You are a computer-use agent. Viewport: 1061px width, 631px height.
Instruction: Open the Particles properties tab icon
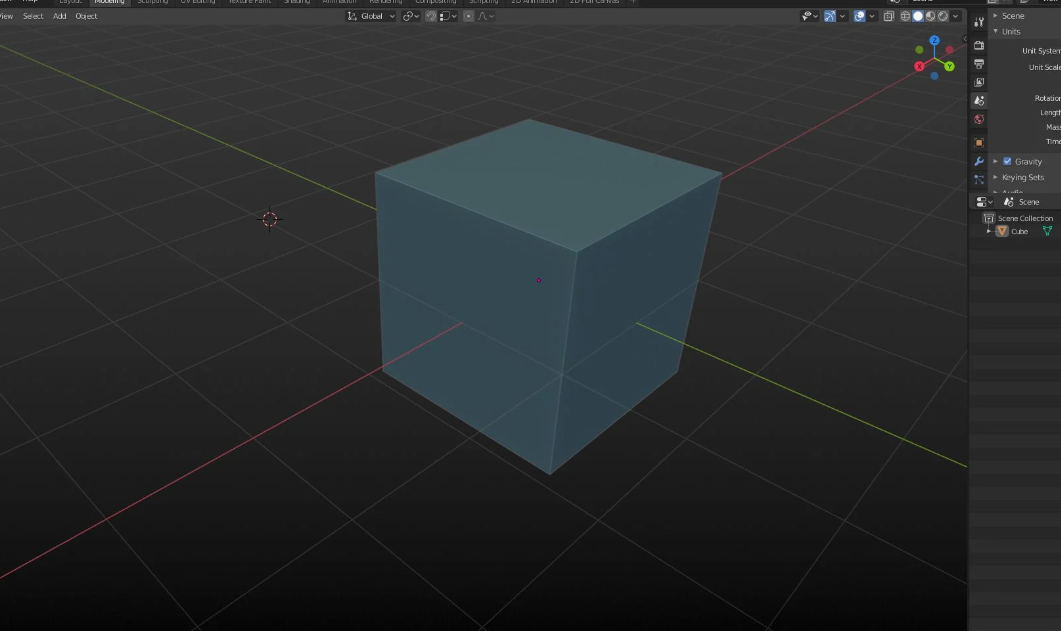(x=979, y=179)
